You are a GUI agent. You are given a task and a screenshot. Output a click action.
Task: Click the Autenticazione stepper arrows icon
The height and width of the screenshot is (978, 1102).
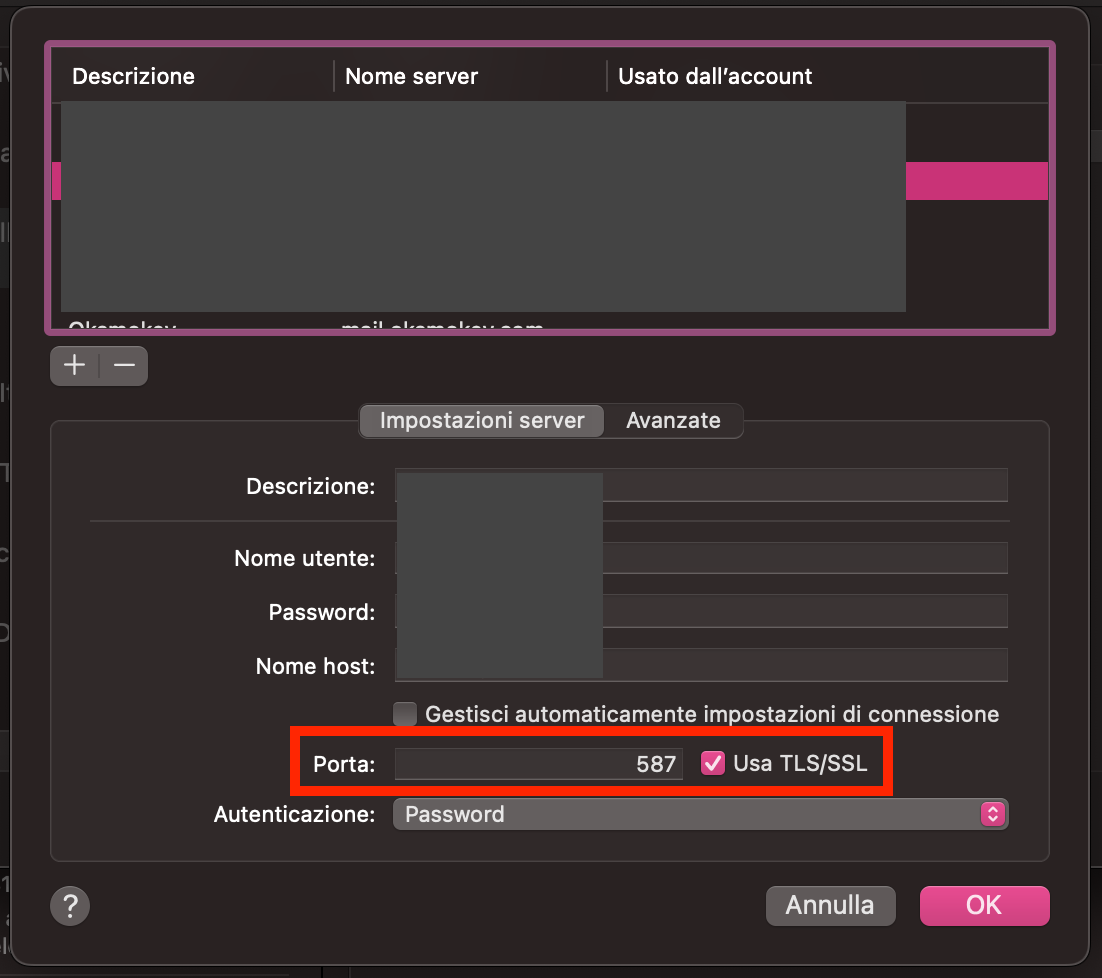(x=991, y=814)
